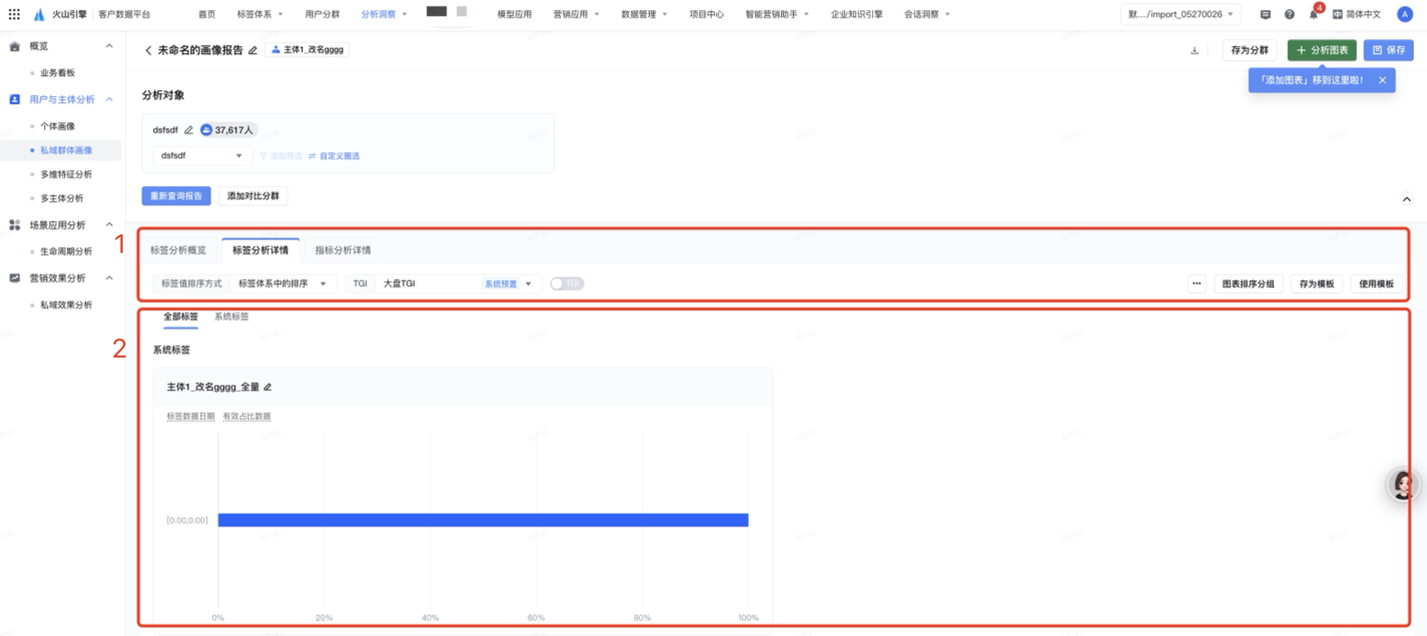Screen dimensions: 1427x636
Task: Open the 标签体系 top menu
Action: coord(260,14)
